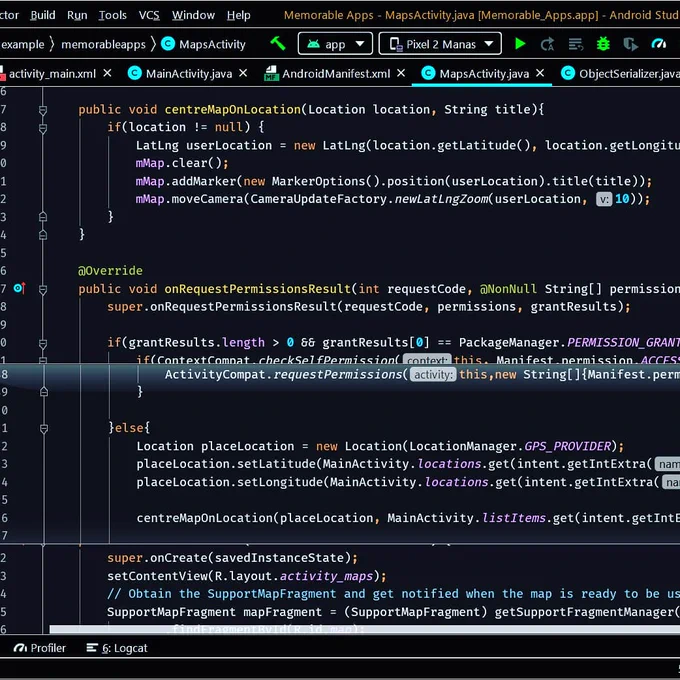The height and width of the screenshot is (680, 680).
Task: Click the override gutter icon beside onRequestPermissionsResult
Action: pos(20,288)
